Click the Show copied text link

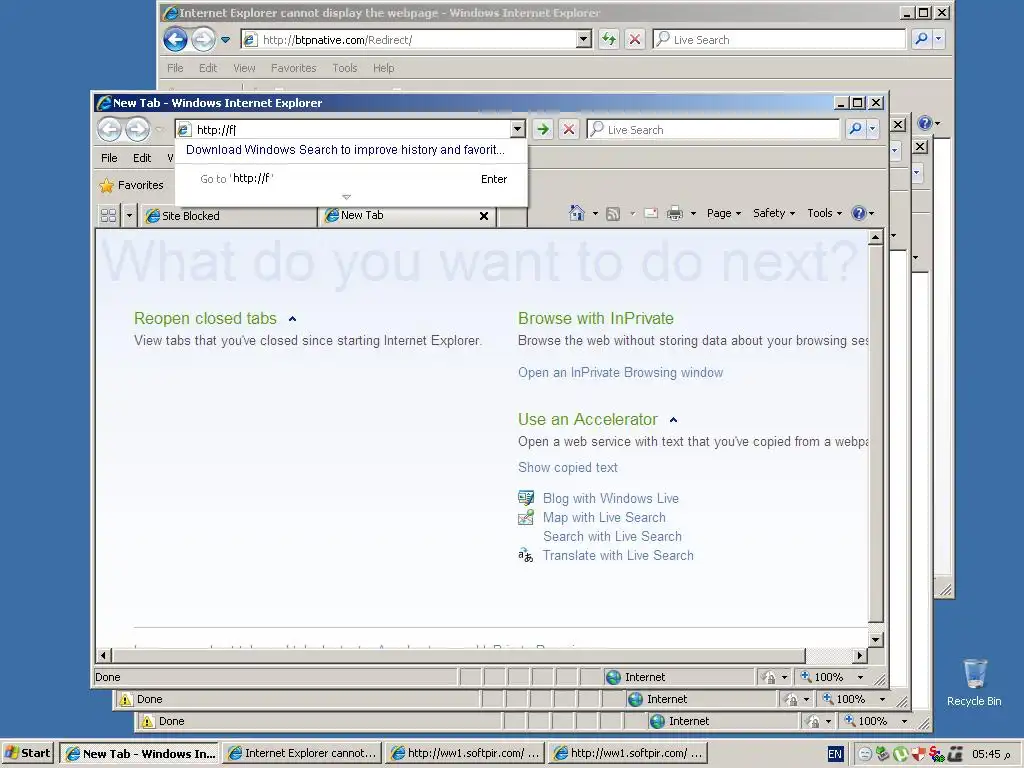click(568, 468)
